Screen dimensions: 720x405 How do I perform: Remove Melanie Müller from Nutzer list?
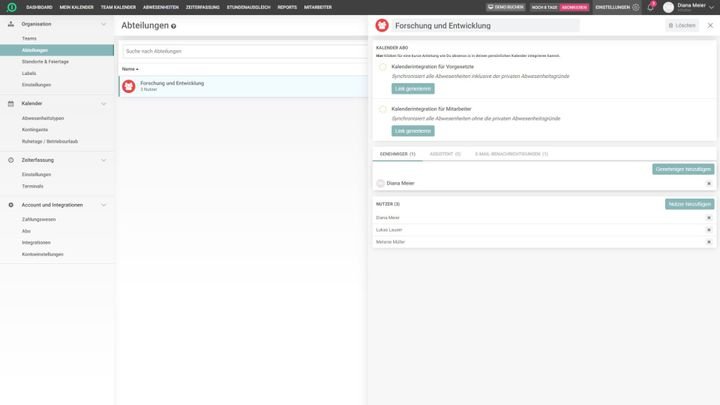point(709,242)
